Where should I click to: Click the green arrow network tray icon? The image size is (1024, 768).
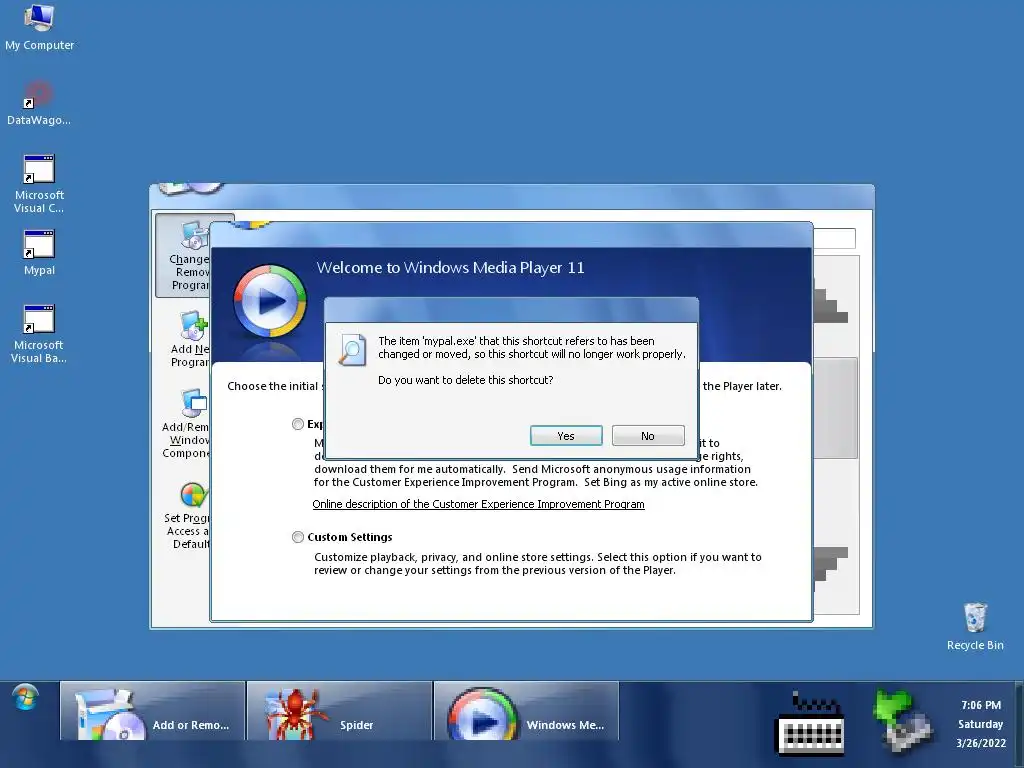click(x=903, y=721)
